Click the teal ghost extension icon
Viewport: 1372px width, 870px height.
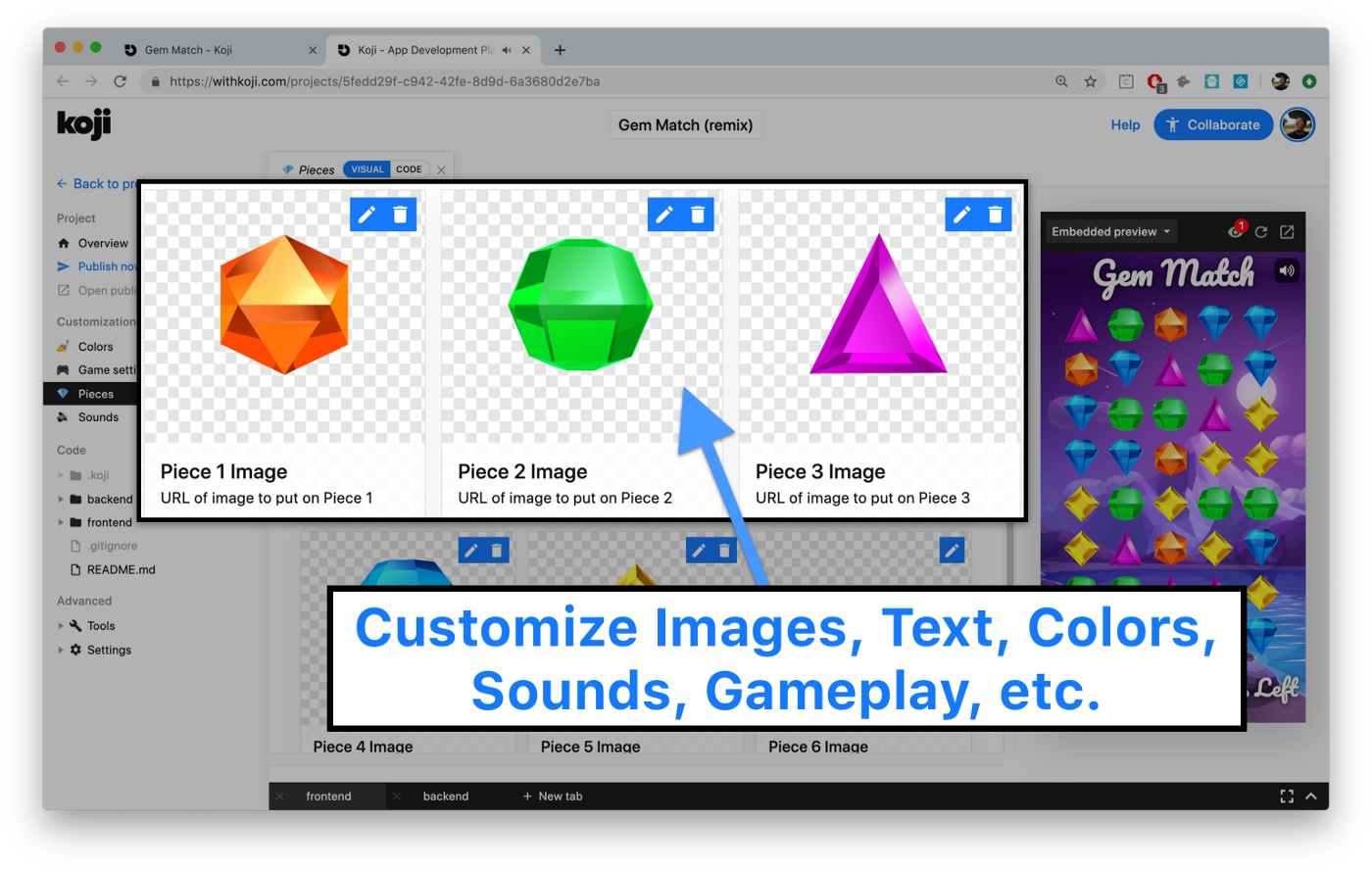[x=1212, y=81]
